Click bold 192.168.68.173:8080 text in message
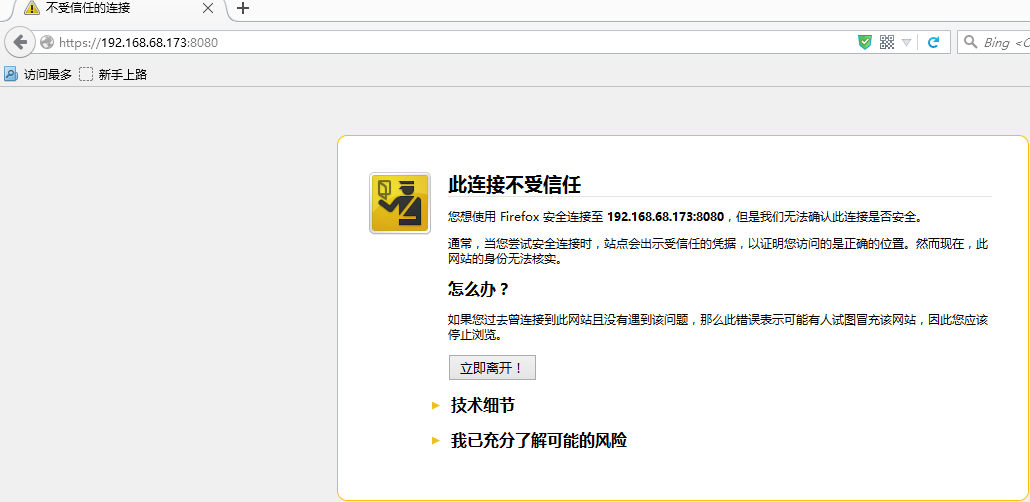The image size is (1030, 502). (x=665, y=216)
